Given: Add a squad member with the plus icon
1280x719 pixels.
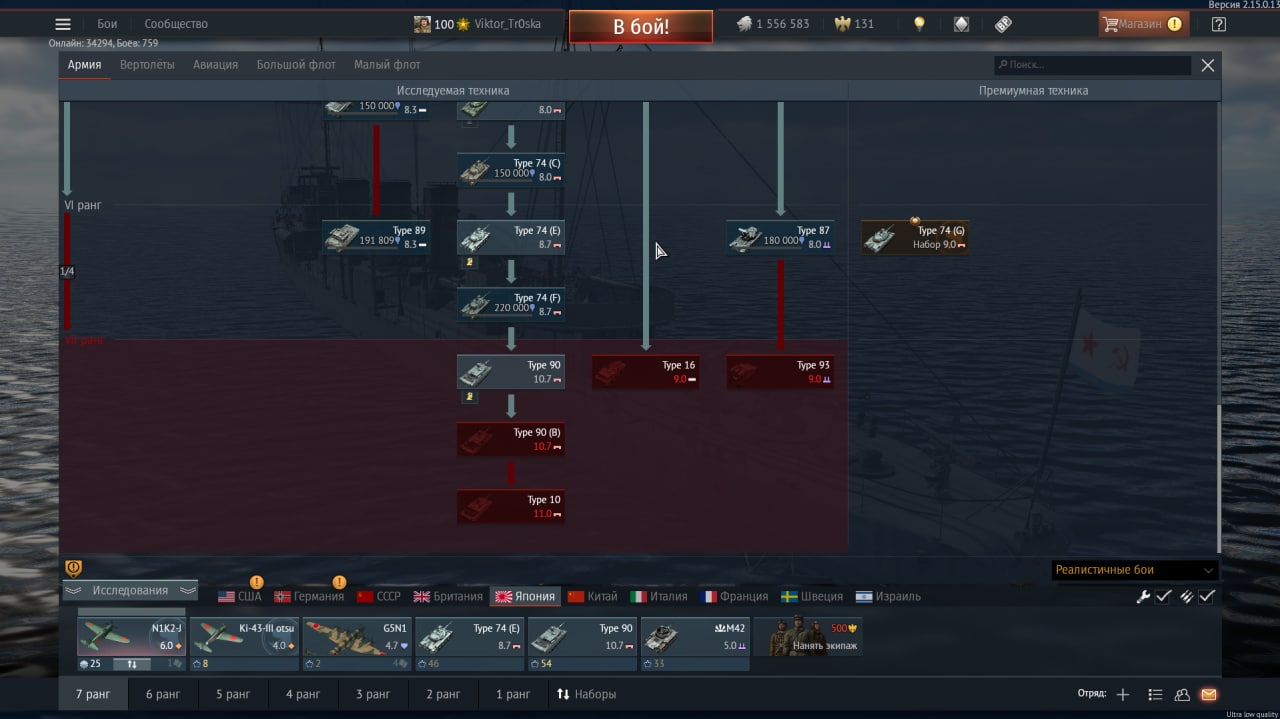Looking at the screenshot, I should pyautogui.click(x=1123, y=694).
